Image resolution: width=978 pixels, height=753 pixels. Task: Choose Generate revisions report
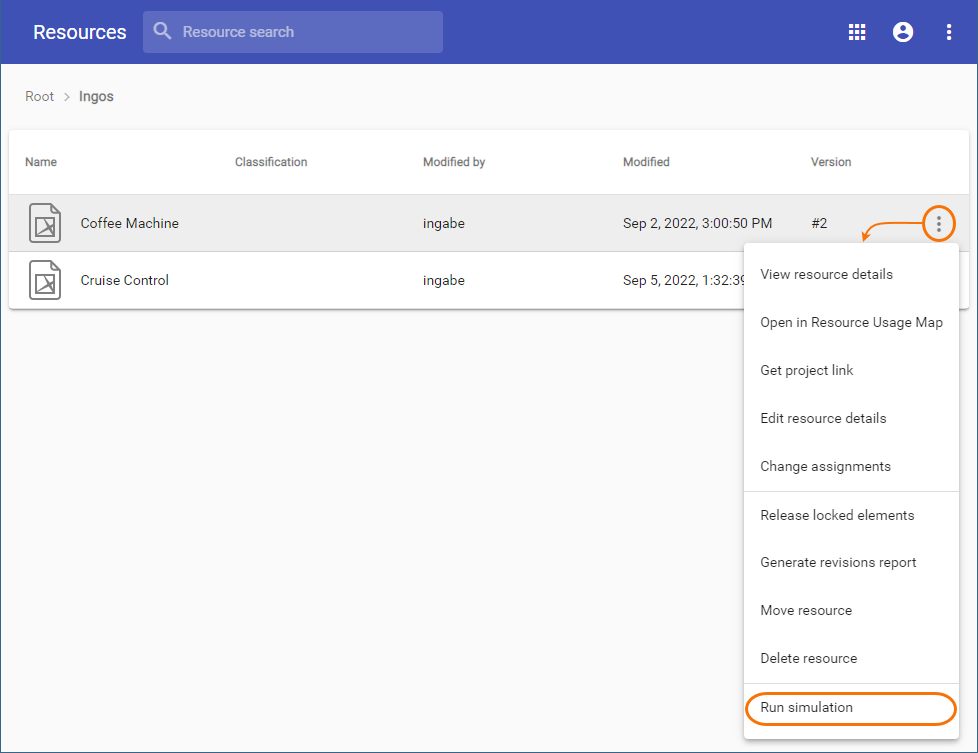[x=838, y=562]
